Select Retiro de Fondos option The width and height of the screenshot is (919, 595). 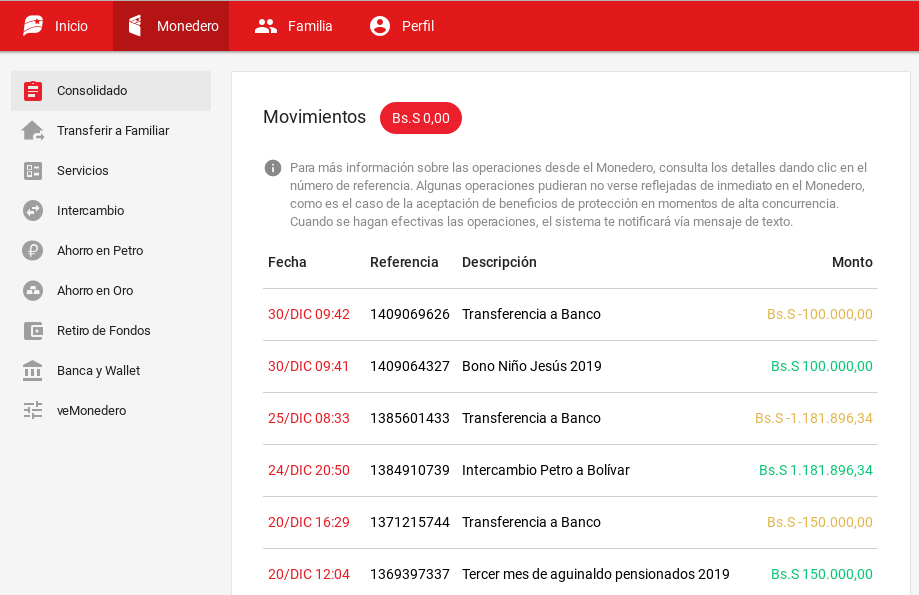pyautogui.click(x=111, y=331)
